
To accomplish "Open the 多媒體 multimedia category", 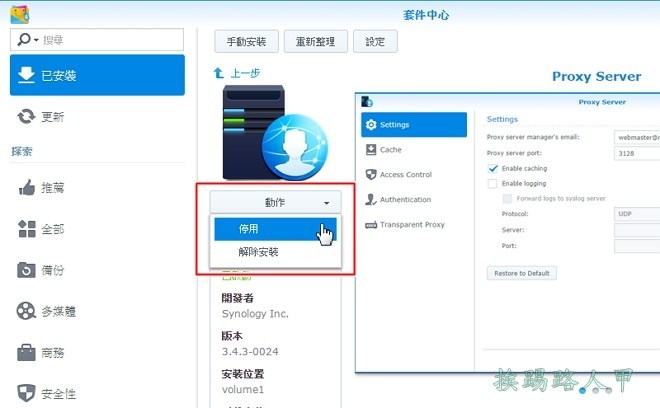I will pyautogui.click(x=97, y=311).
